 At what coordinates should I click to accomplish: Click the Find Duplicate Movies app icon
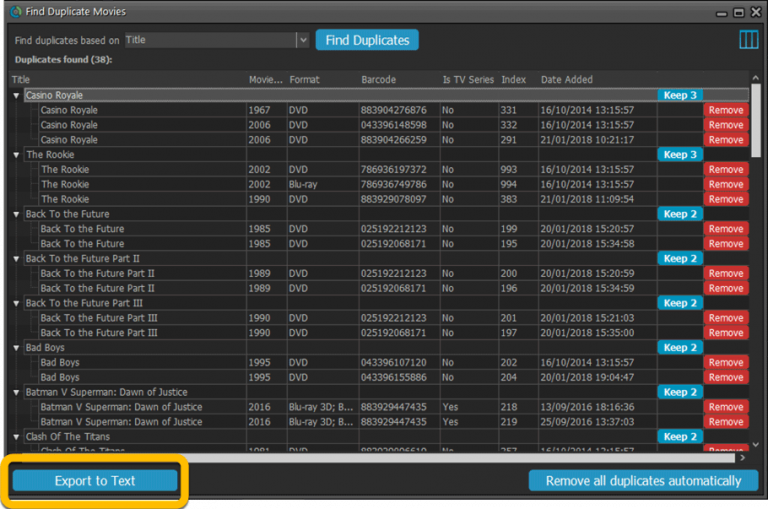click(x=16, y=11)
